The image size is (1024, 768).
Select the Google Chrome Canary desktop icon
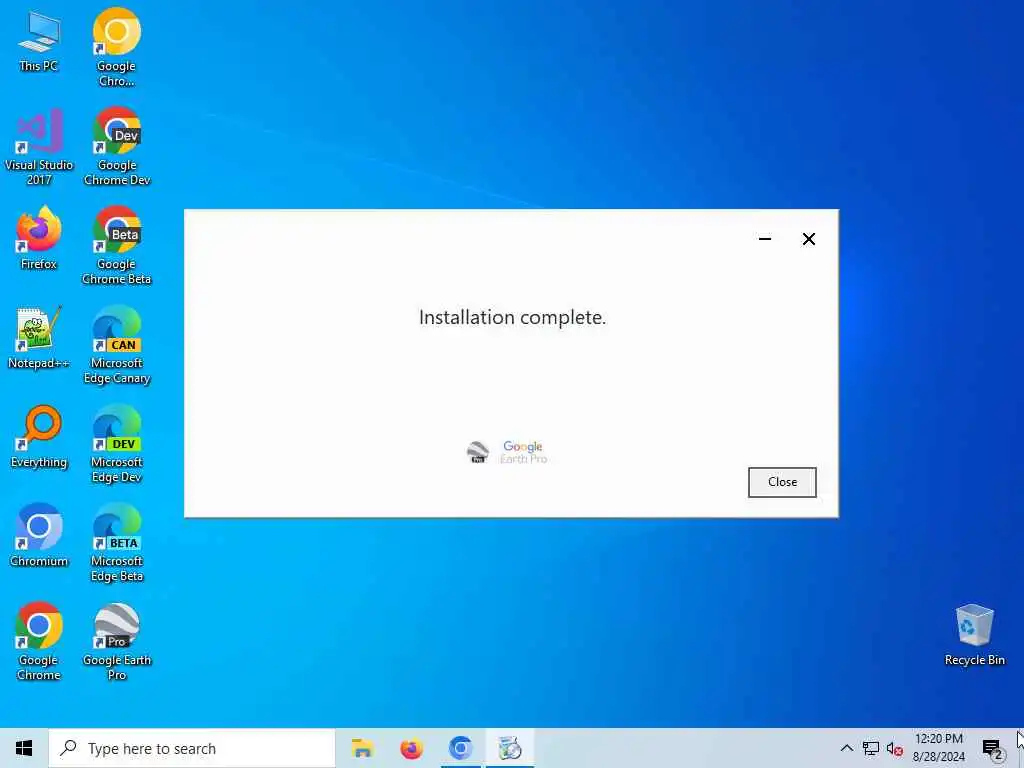pyautogui.click(x=116, y=48)
